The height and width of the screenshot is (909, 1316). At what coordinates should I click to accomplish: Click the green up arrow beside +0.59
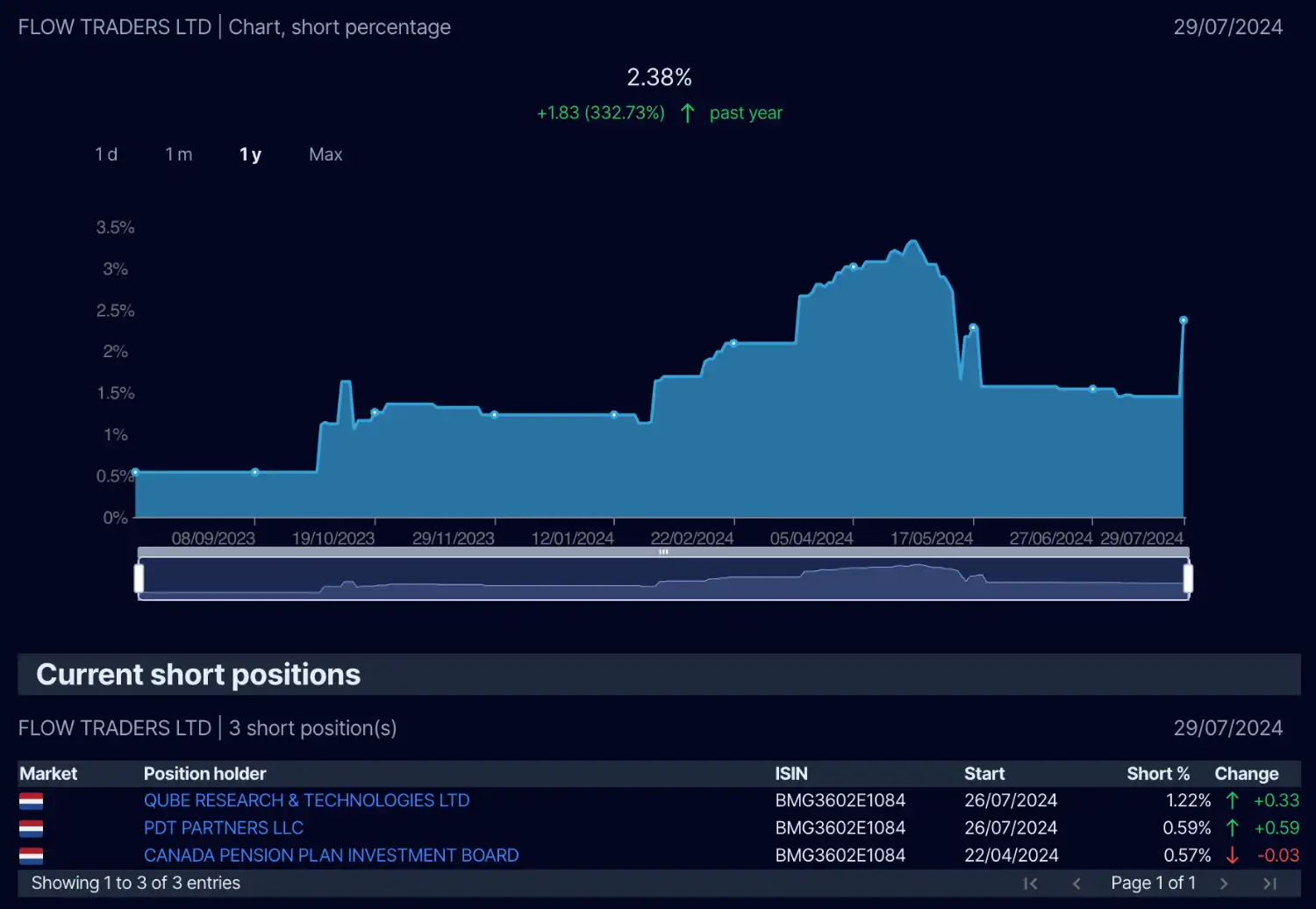pyautogui.click(x=1233, y=827)
